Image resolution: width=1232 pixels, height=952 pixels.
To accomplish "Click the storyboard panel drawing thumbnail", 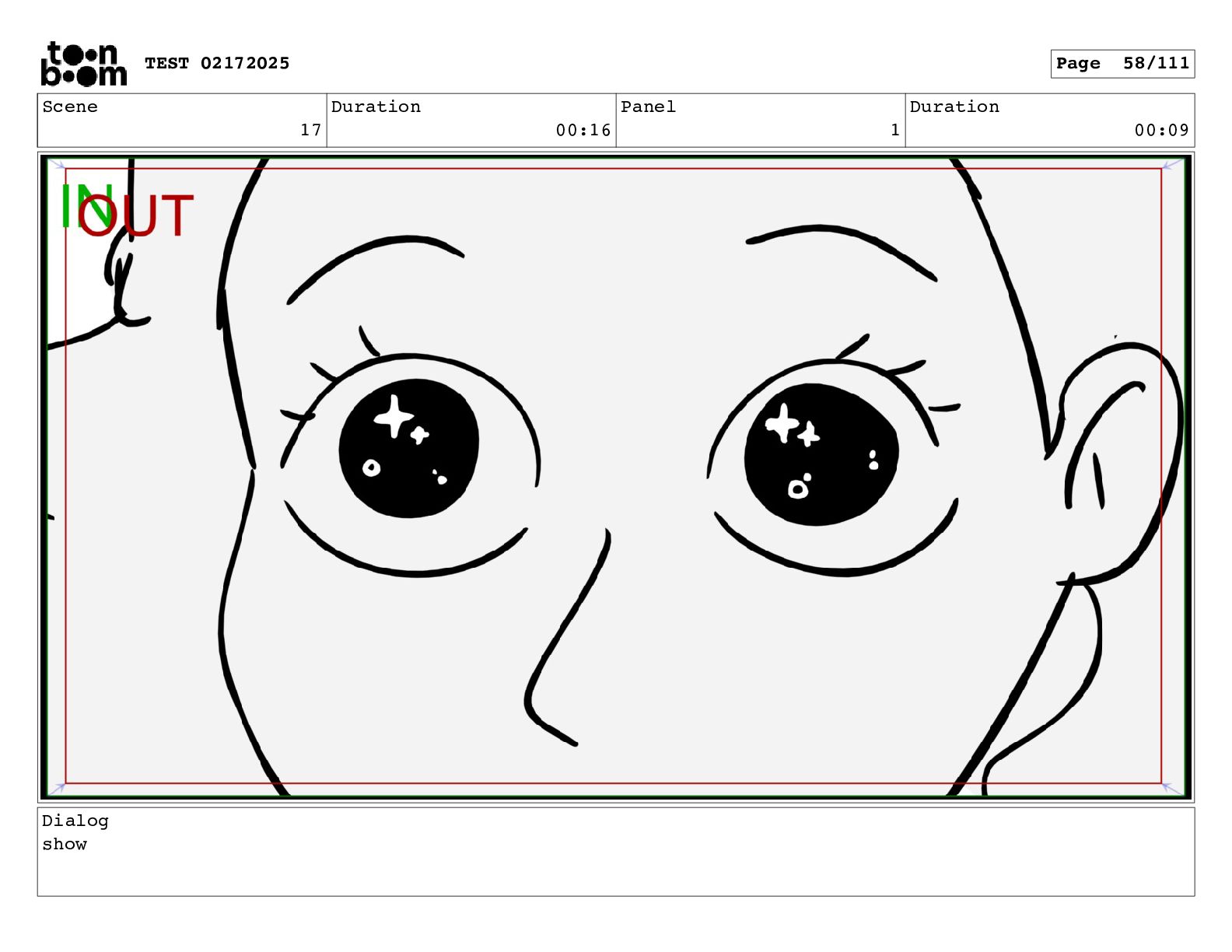I will tap(616, 477).
